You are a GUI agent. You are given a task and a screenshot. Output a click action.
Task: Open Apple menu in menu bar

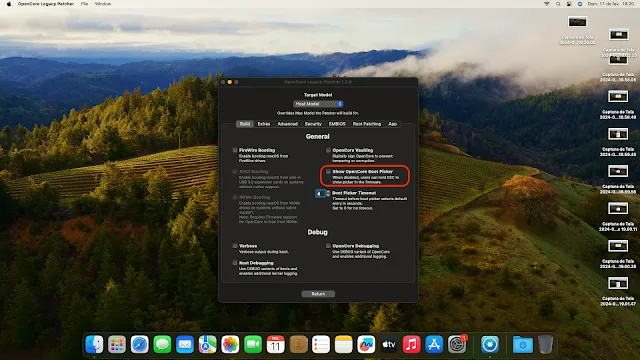click(x=9, y=4)
